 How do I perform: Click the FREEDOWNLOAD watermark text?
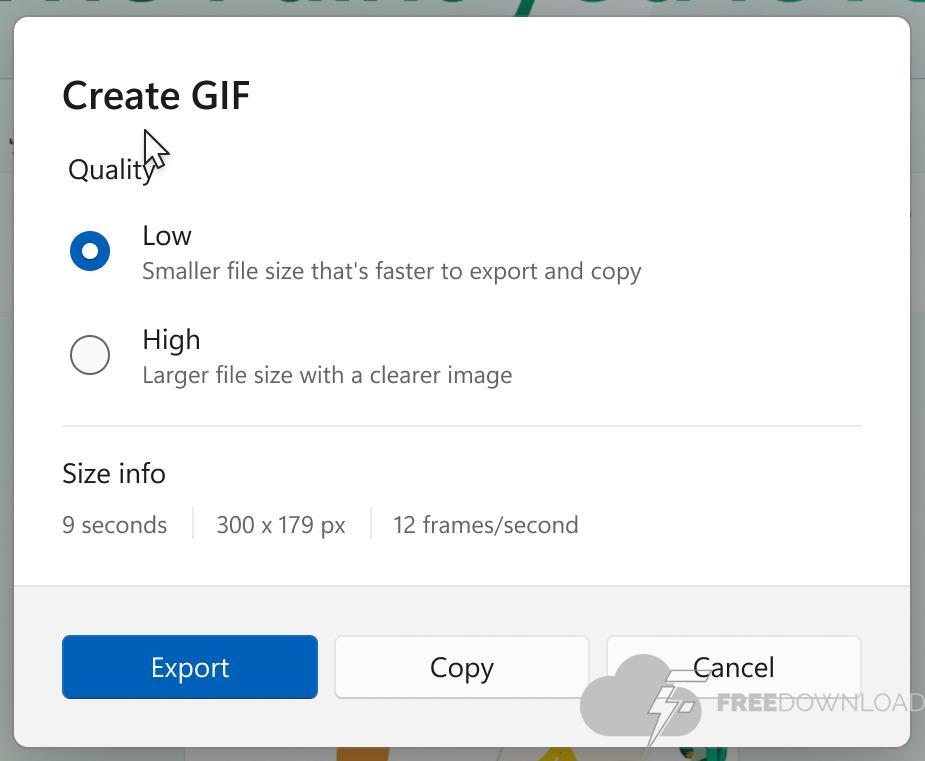pyautogui.click(x=818, y=703)
